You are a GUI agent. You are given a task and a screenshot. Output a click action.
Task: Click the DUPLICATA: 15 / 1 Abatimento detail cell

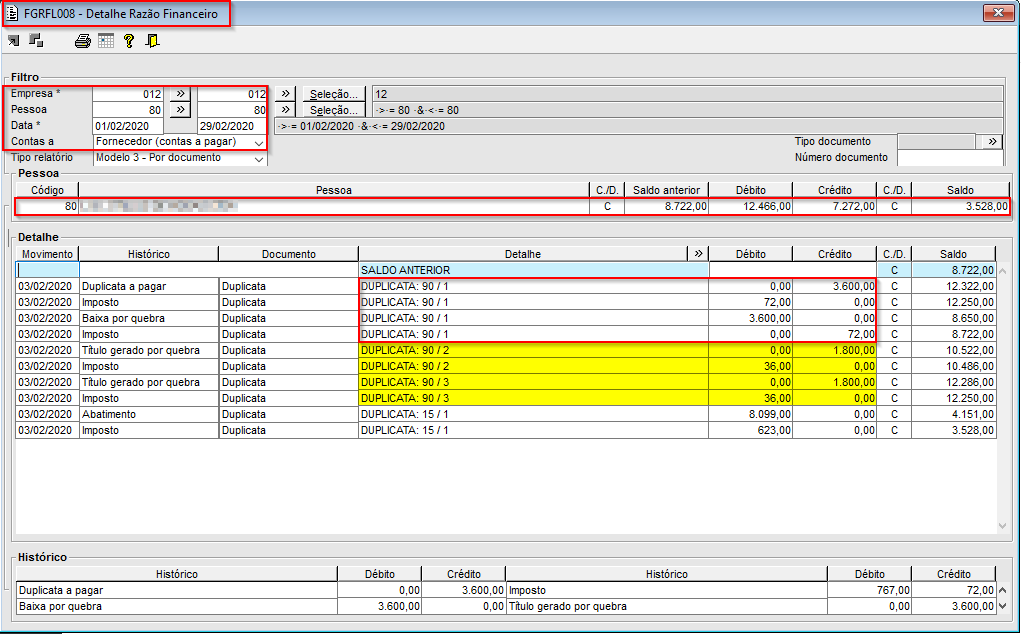pyautogui.click(x=533, y=414)
